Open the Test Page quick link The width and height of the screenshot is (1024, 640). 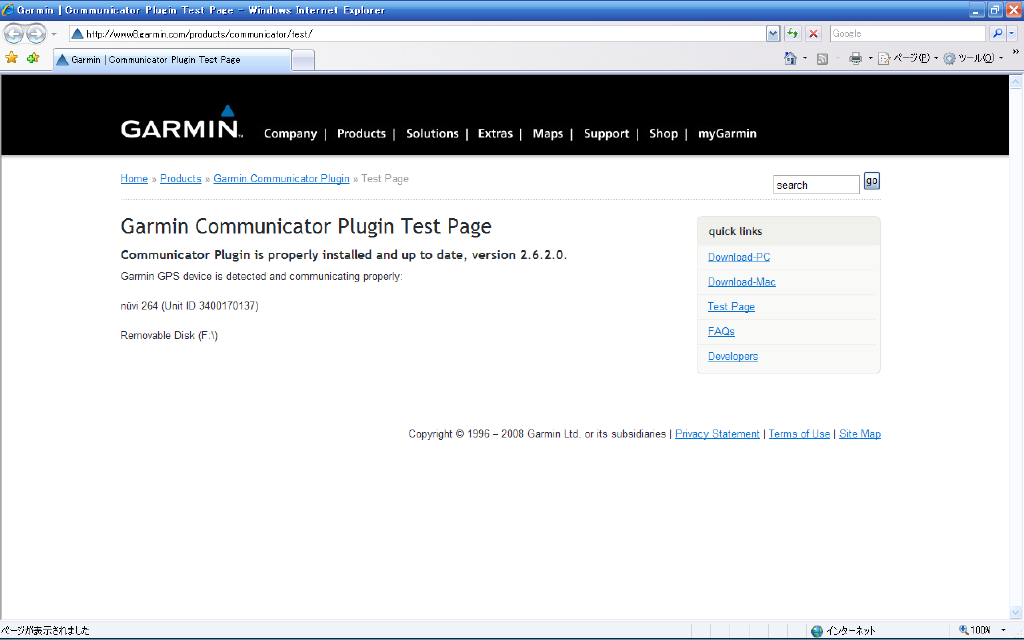(x=731, y=307)
